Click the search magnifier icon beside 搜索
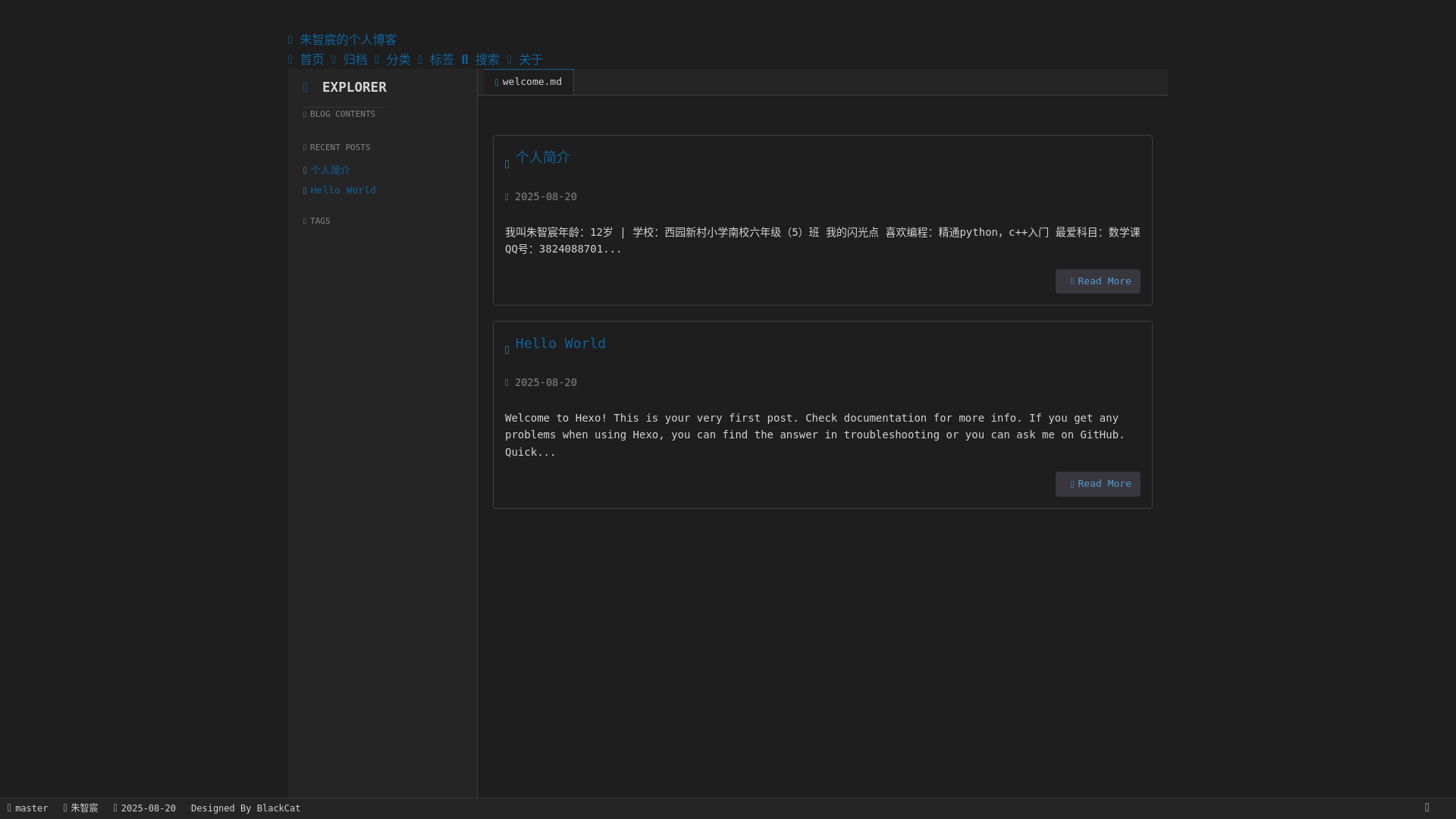The width and height of the screenshot is (1456, 819). [x=465, y=59]
